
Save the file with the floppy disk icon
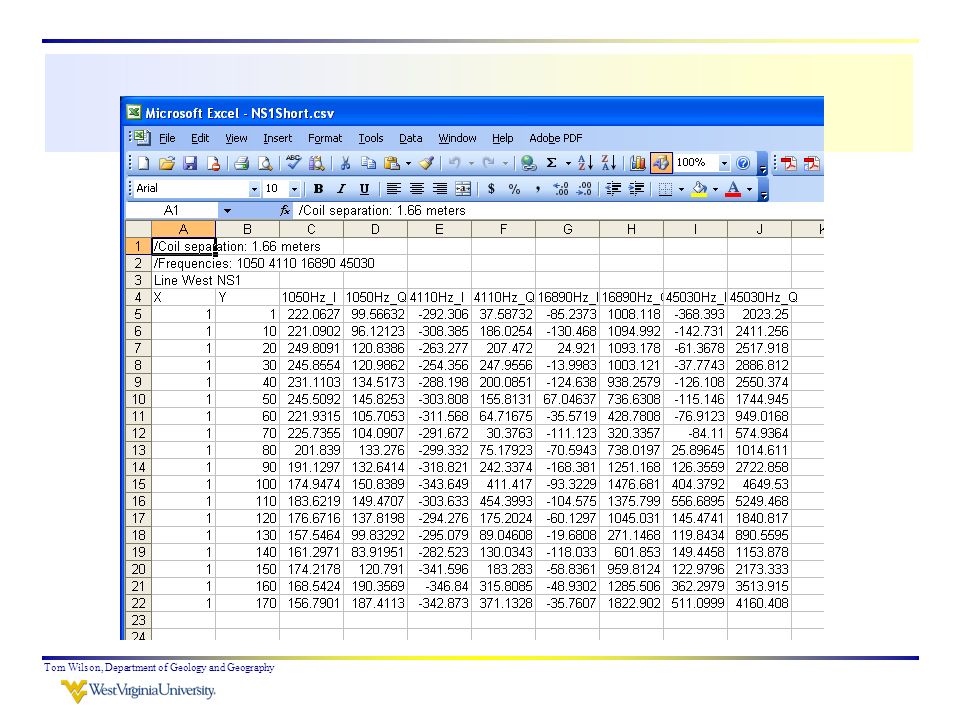point(190,163)
